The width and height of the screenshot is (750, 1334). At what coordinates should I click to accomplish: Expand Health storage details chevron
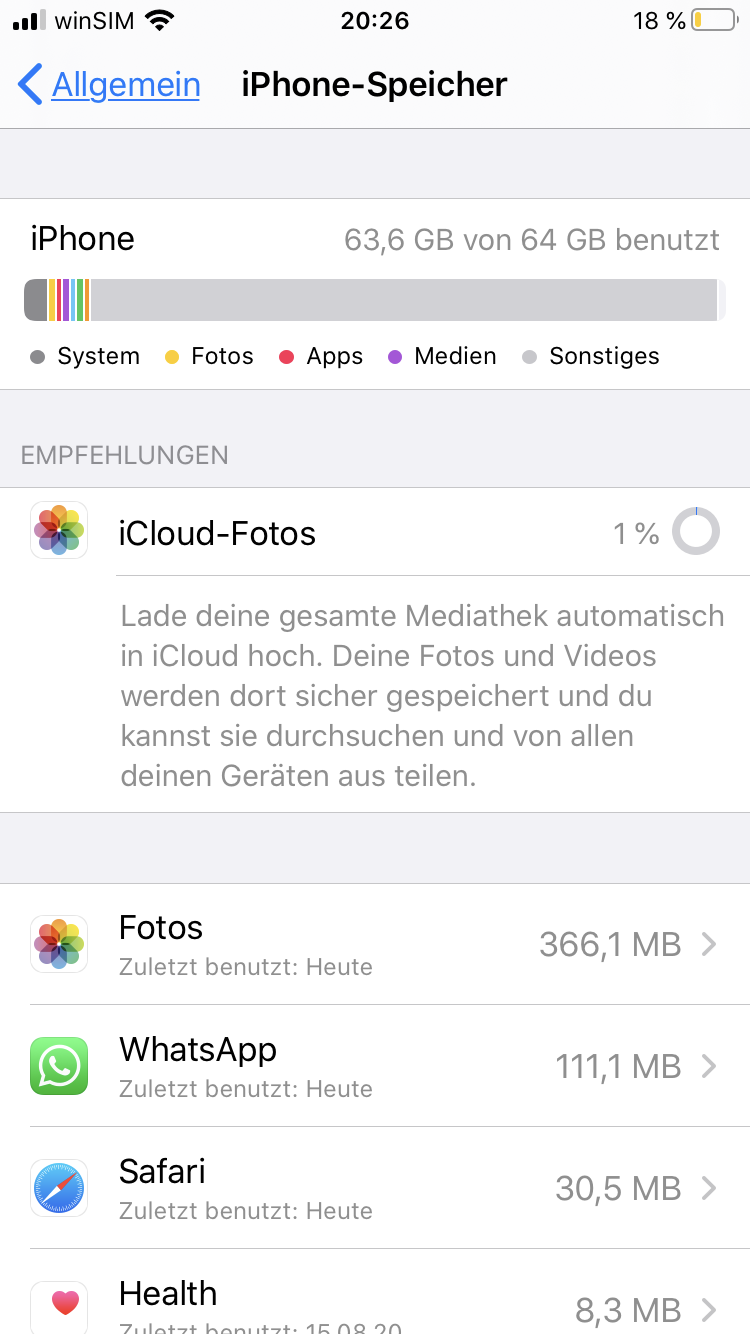709,1309
